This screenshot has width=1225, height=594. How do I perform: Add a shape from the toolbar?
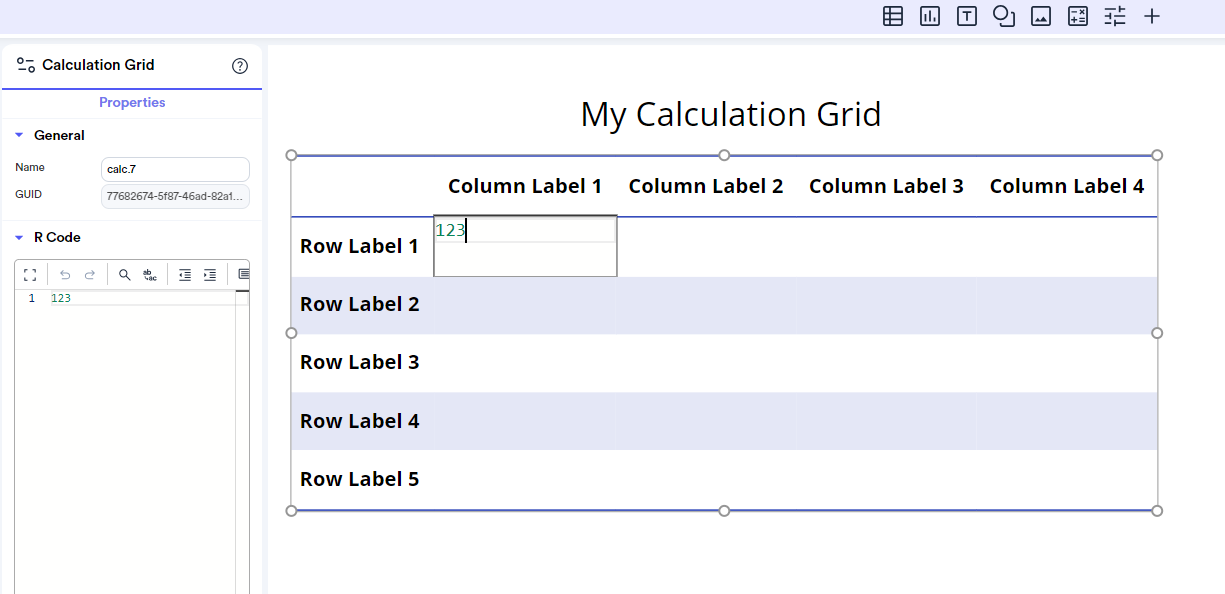1004,16
